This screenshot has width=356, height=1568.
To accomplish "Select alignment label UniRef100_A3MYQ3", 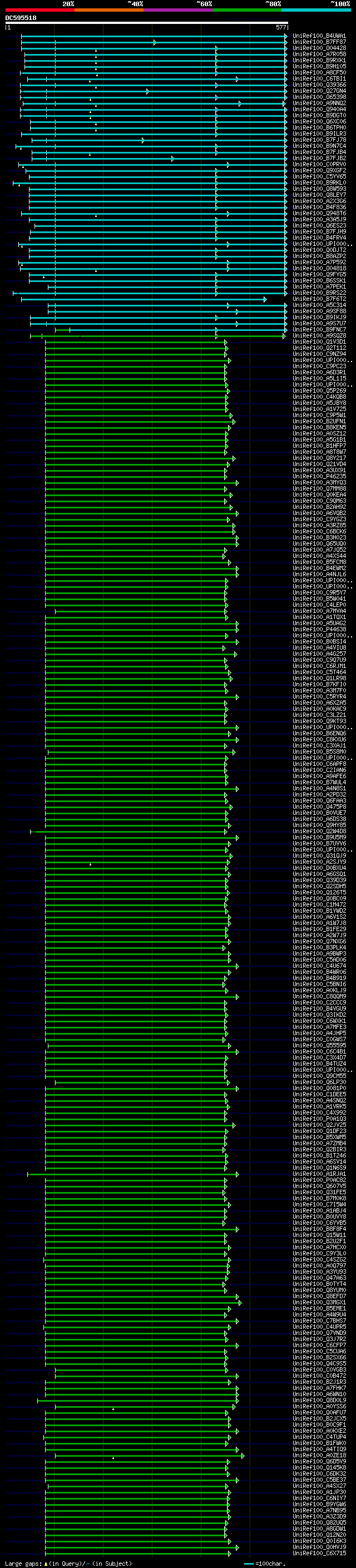I will coord(319,483).
